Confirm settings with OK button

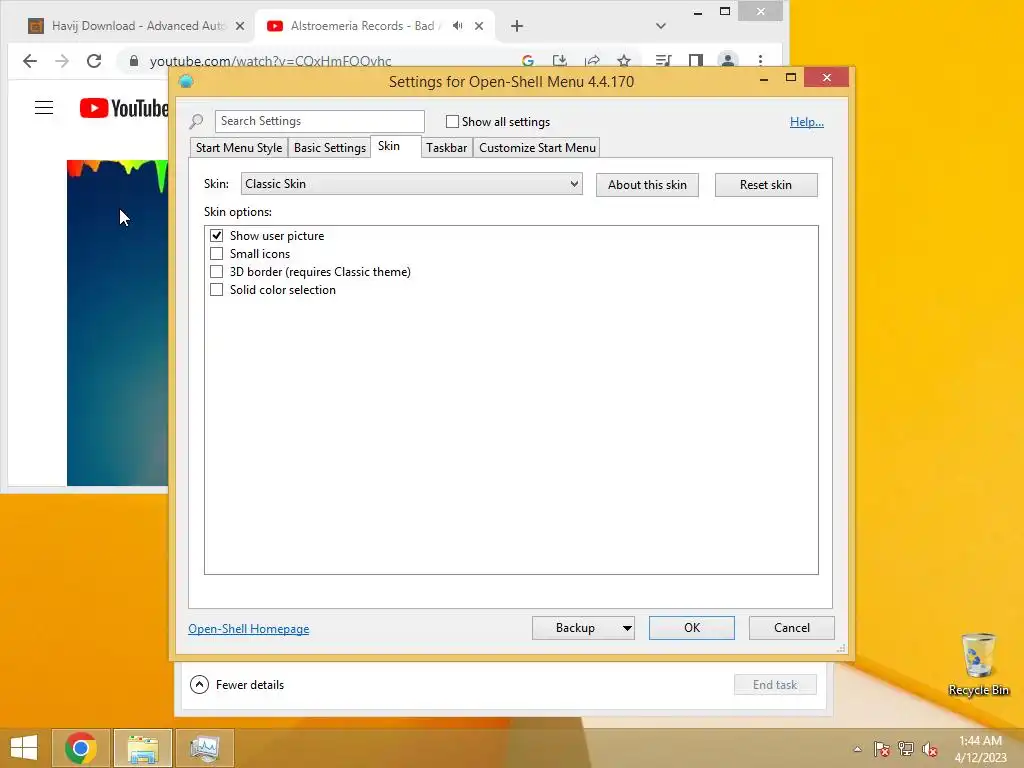[692, 628]
